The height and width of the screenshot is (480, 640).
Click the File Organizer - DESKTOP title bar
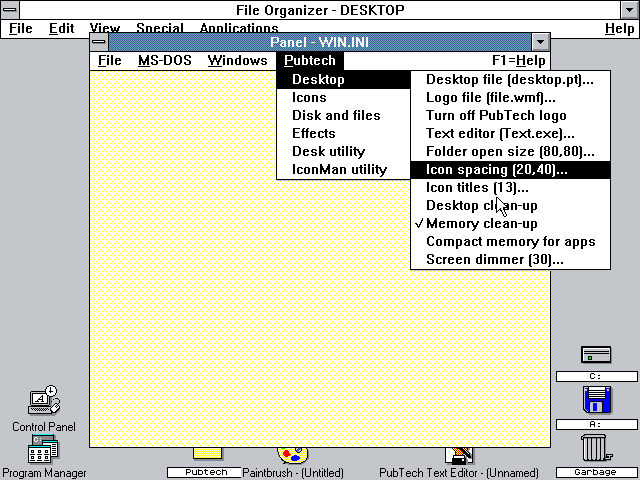[x=320, y=9]
